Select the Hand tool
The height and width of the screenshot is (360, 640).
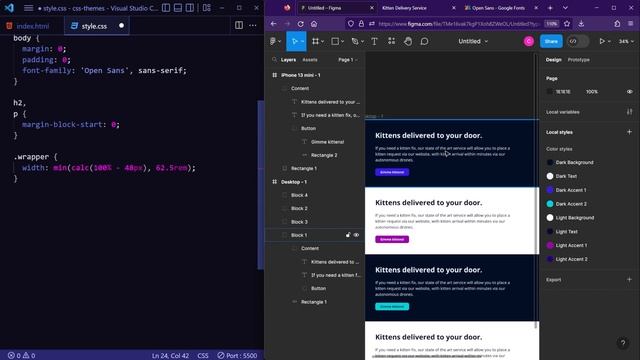(x=408, y=41)
